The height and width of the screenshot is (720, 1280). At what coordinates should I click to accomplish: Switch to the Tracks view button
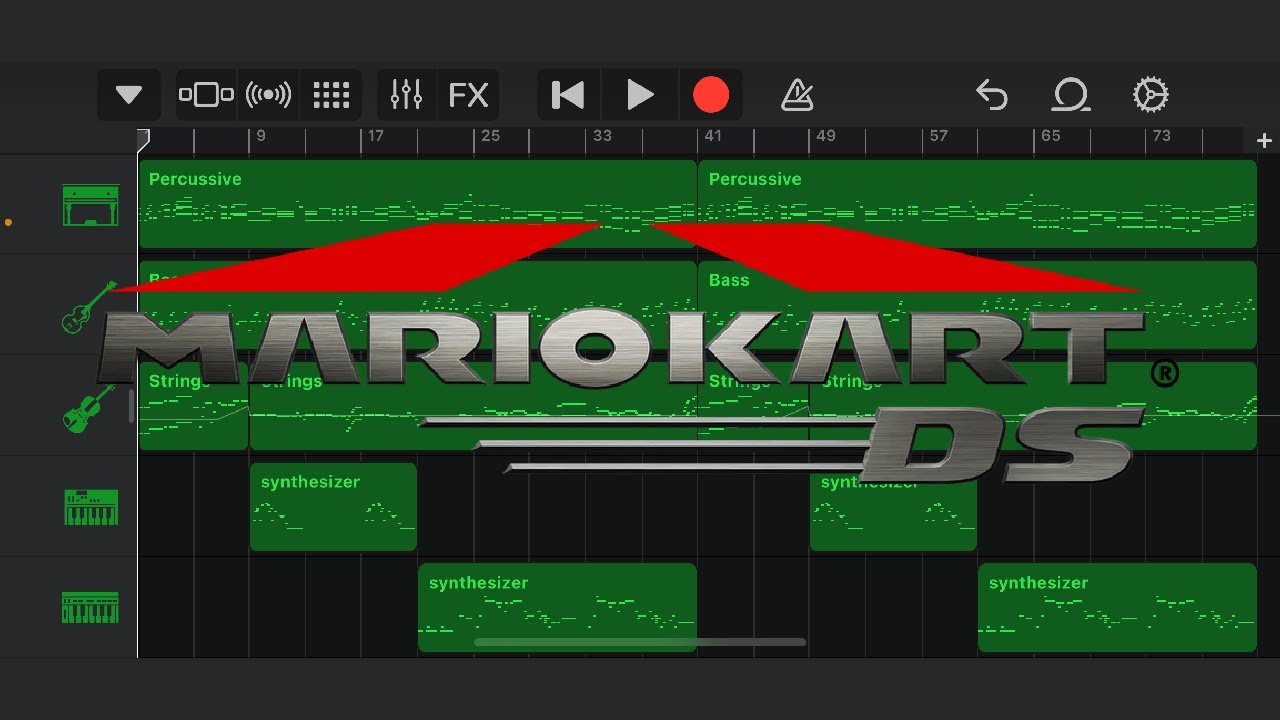(x=206, y=95)
